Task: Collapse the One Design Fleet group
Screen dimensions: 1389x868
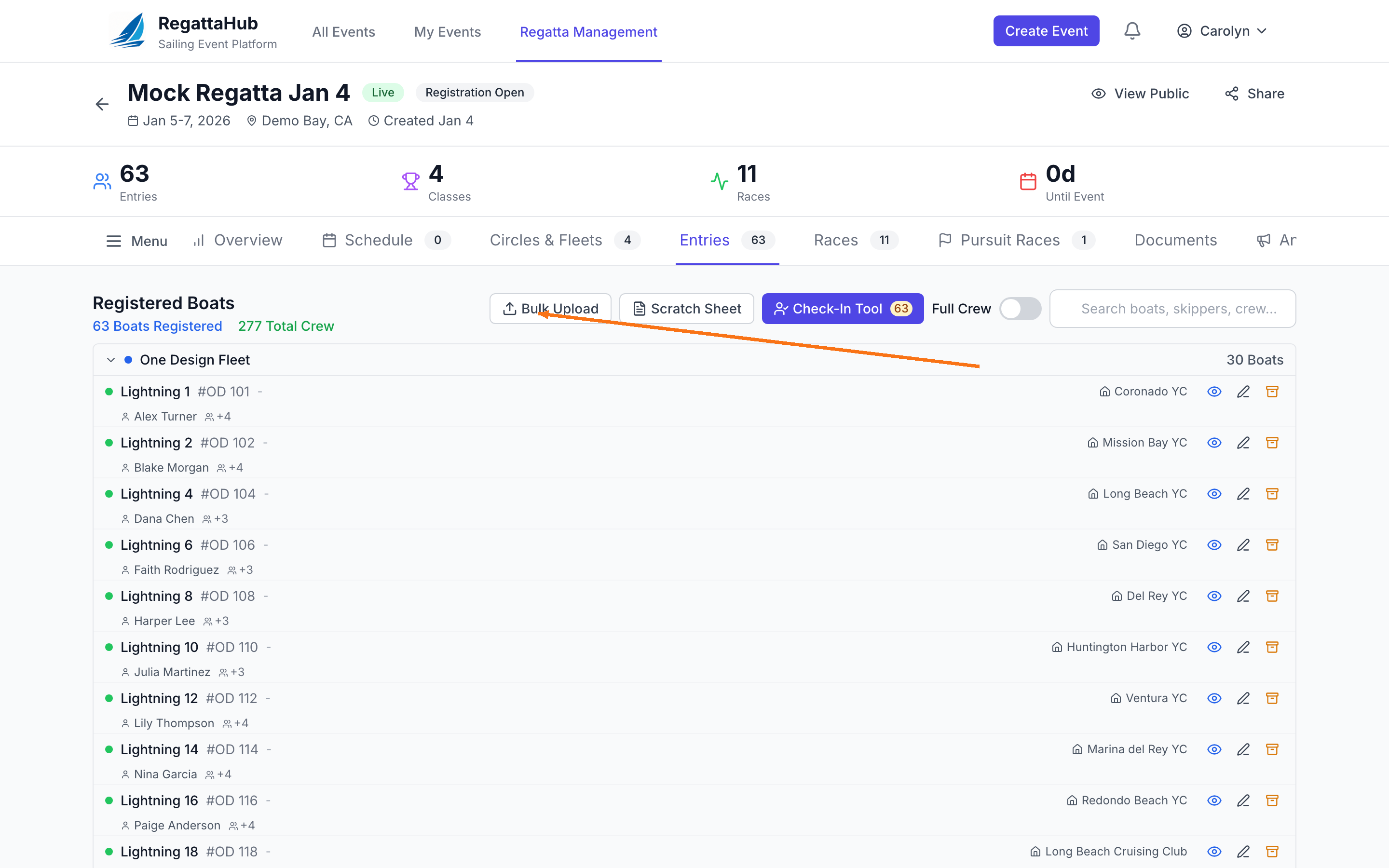Action: pos(111,360)
